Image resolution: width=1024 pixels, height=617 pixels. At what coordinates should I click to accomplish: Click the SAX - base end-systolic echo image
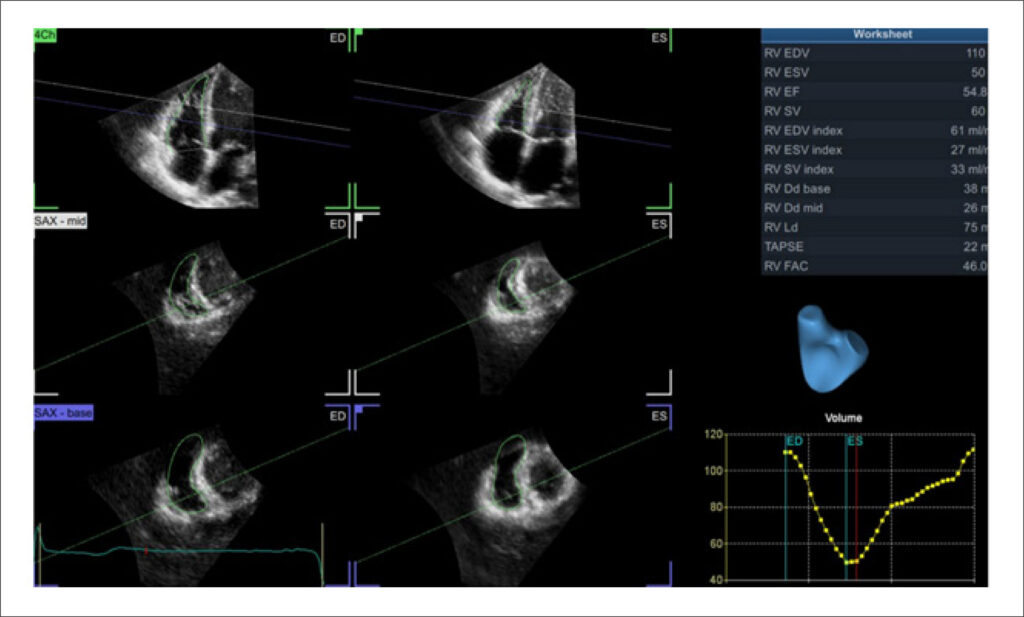pos(496,505)
